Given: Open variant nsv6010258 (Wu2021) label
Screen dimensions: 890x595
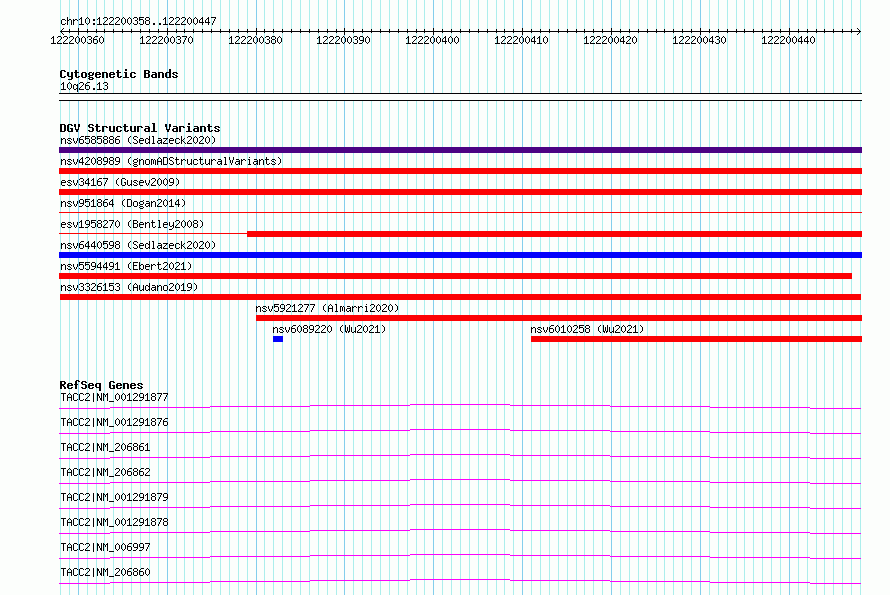Looking at the screenshot, I should [587, 329].
